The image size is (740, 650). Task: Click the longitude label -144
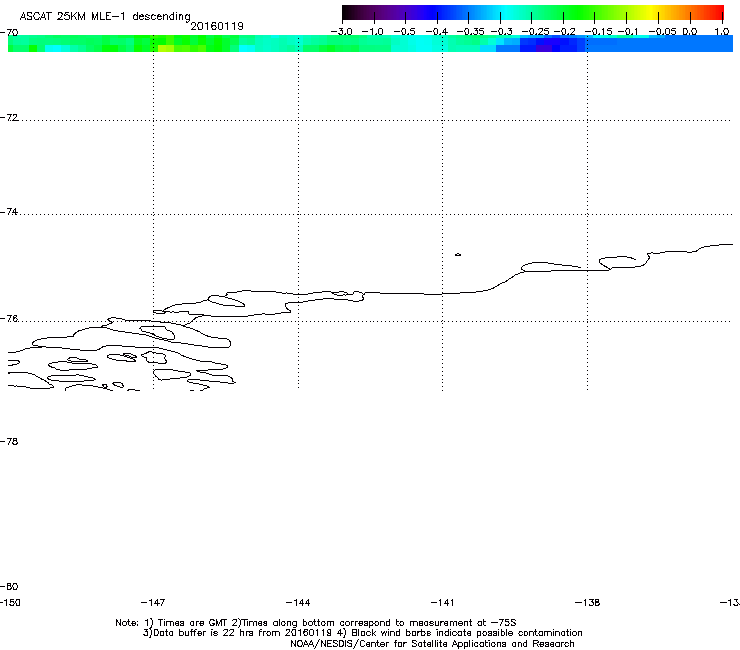tap(298, 603)
